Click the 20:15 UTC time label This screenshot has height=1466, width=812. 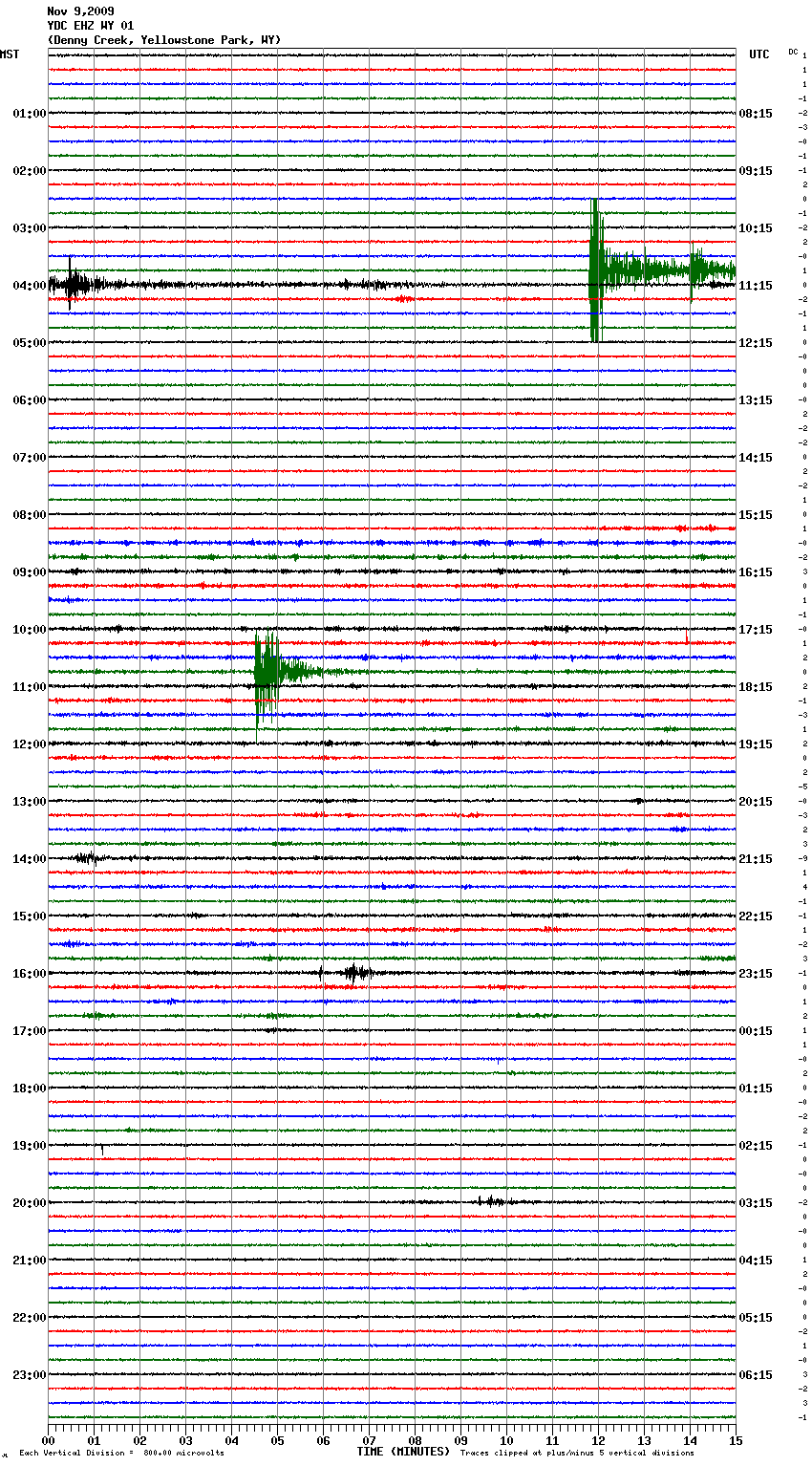(756, 802)
